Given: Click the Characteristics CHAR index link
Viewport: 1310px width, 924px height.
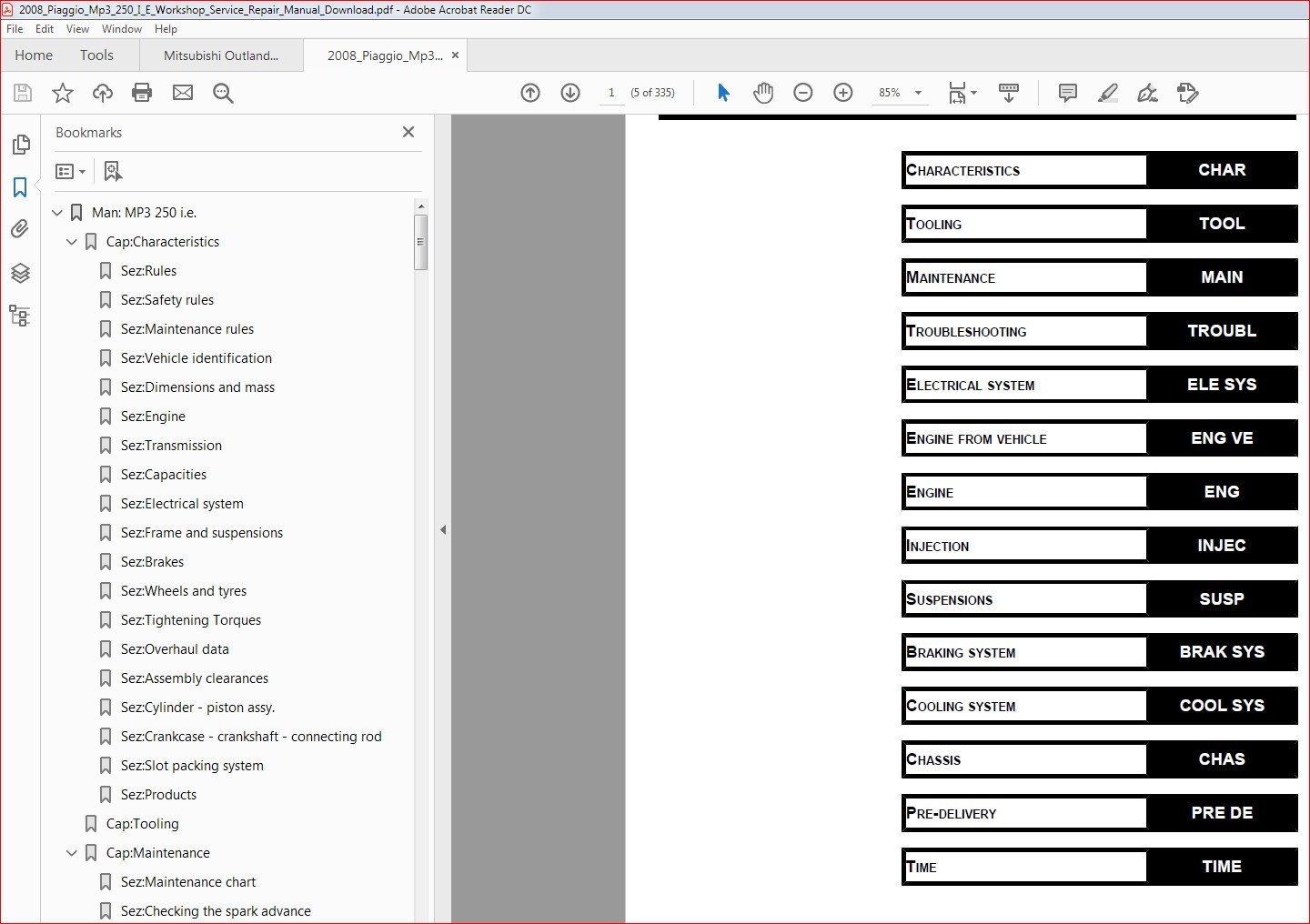Looking at the screenshot, I should point(1099,170).
